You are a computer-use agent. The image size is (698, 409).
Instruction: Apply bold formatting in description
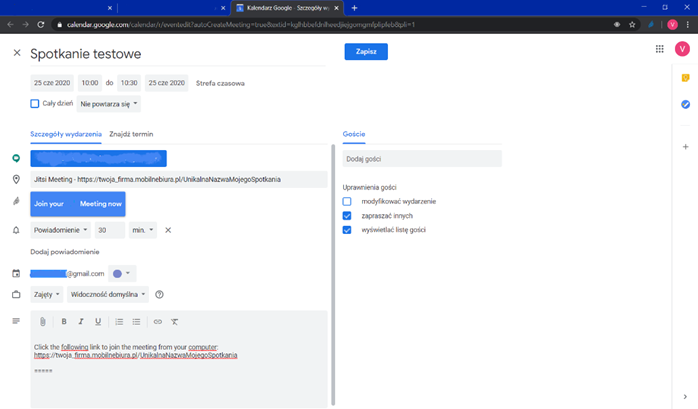pos(64,321)
